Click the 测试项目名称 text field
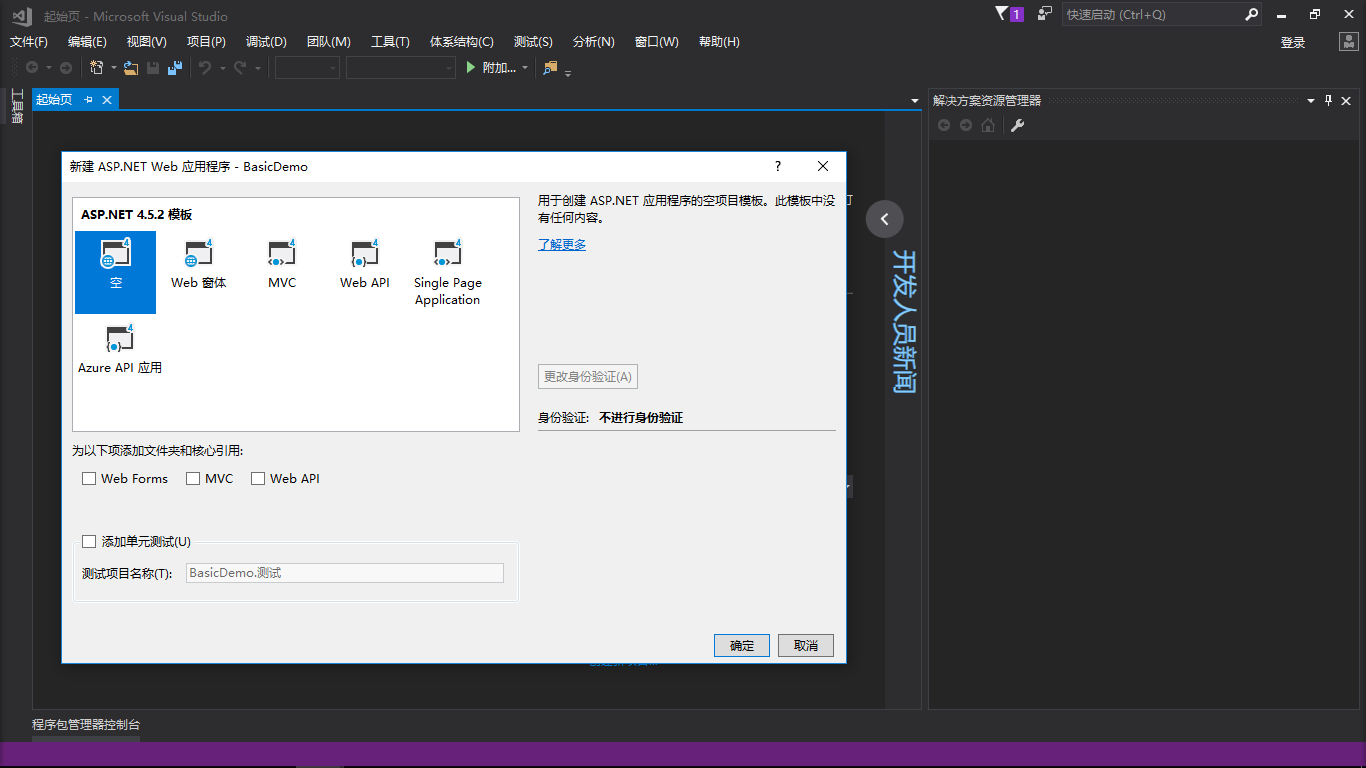Screen dimensions: 1366x768 point(345,573)
